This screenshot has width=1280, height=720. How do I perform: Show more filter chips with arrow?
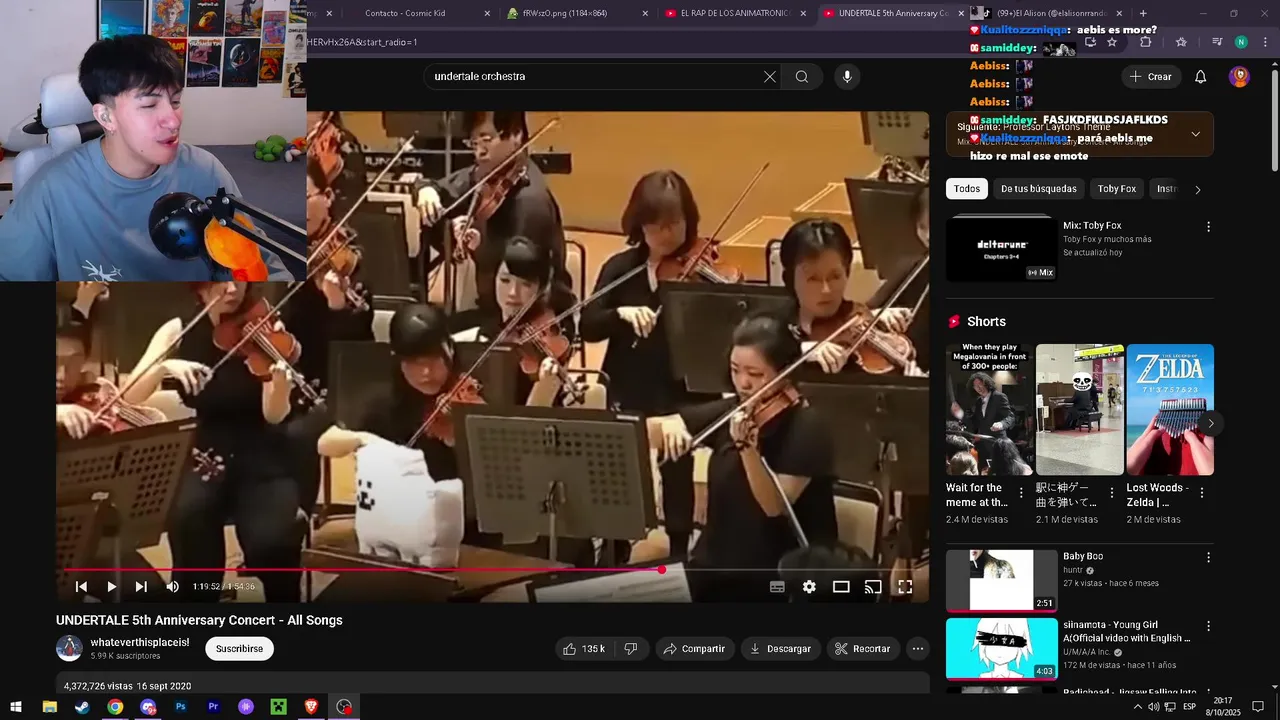pos(1198,190)
